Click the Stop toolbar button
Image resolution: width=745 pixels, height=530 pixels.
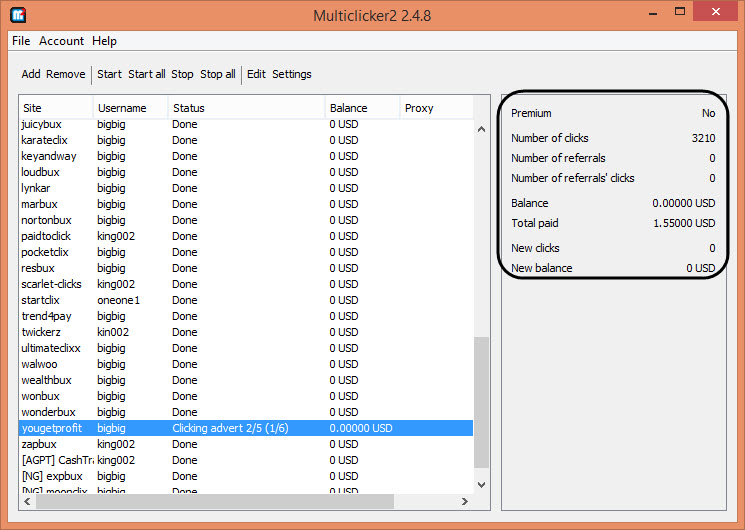click(x=182, y=74)
